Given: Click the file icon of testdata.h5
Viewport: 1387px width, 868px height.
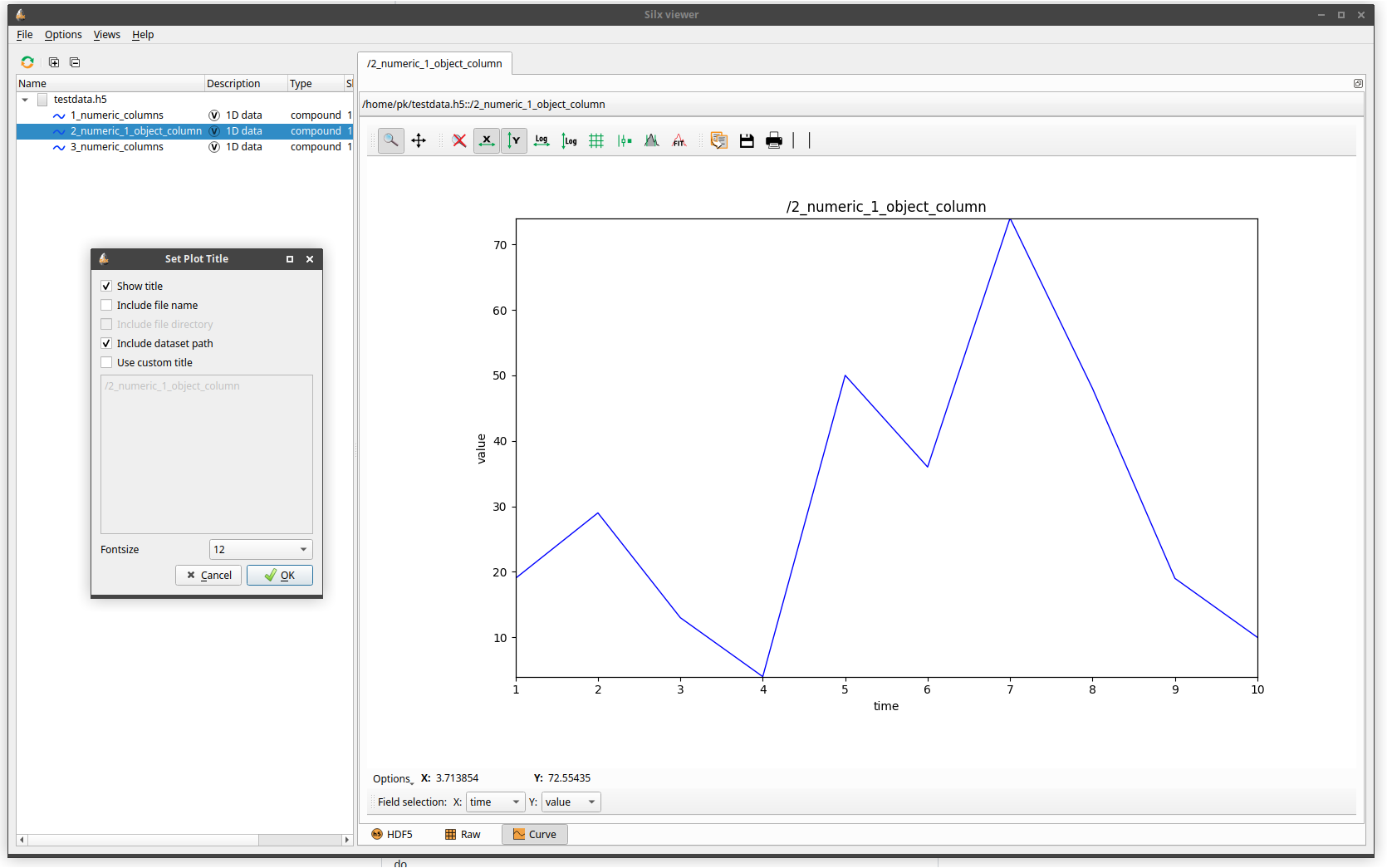Looking at the screenshot, I should click(42, 100).
